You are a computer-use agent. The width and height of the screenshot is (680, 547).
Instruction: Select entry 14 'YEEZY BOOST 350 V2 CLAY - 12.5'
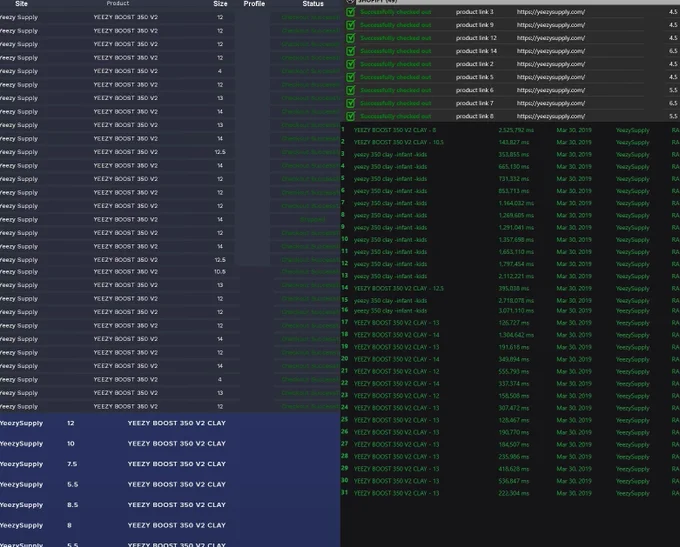pyautogui.click(x=399, y=288)
